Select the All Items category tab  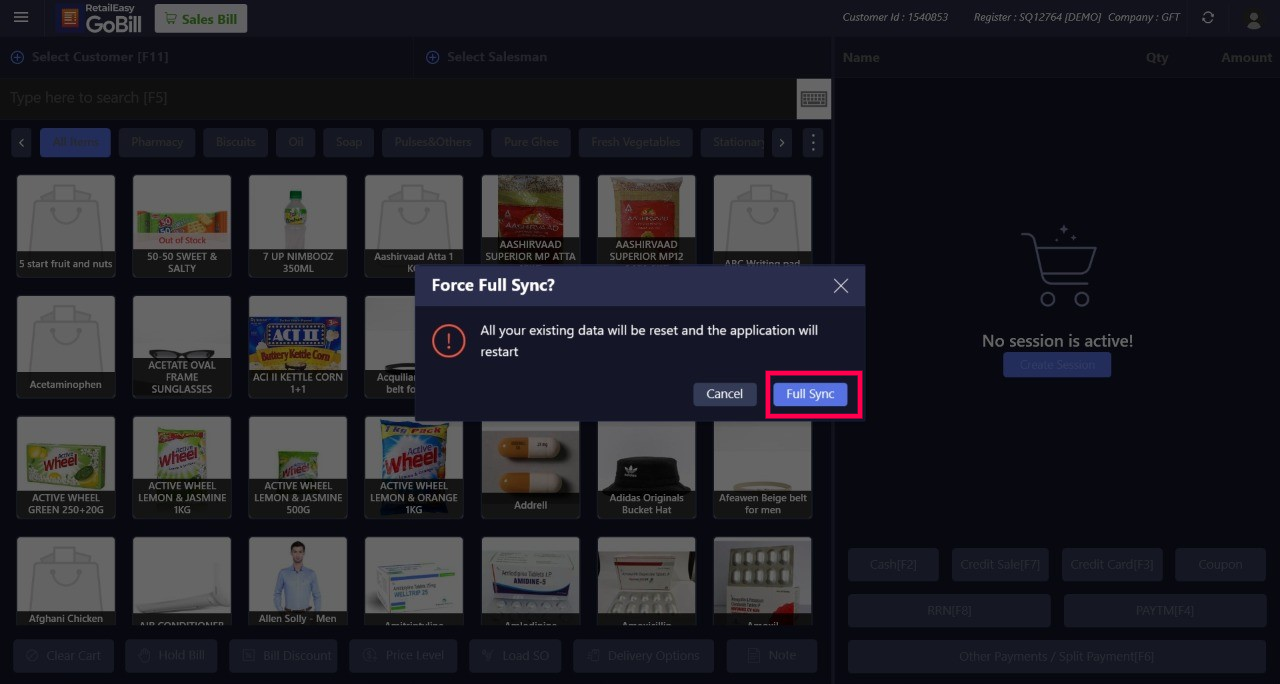tap(75, 142)
